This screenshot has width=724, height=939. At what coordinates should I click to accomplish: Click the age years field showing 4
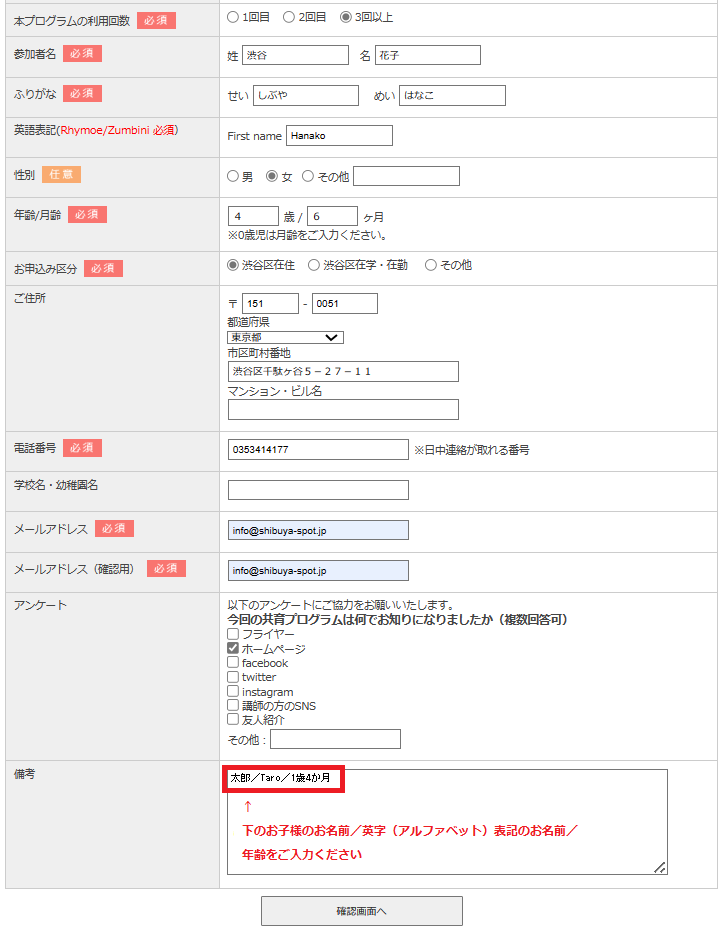(253, 216)
